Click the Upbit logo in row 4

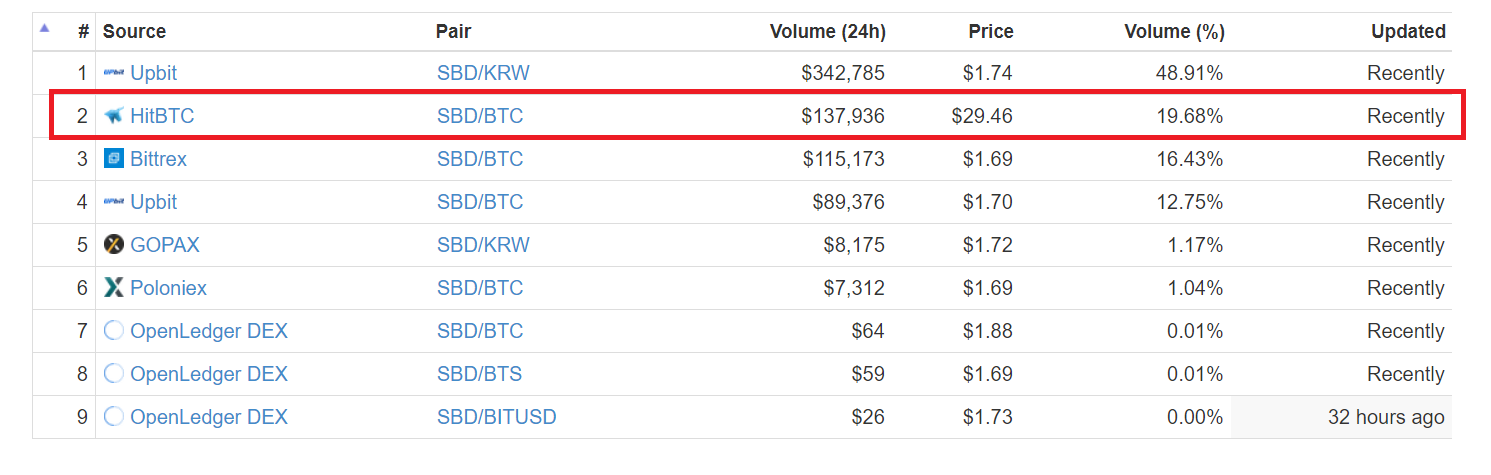113,202
